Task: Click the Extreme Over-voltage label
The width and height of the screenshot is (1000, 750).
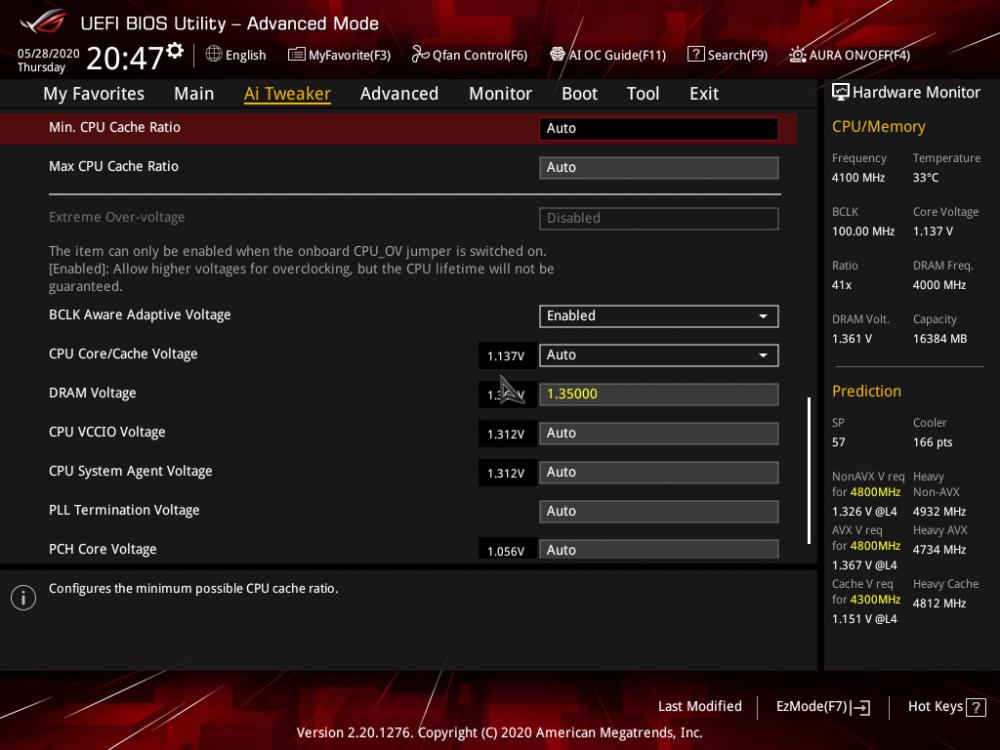Action: click(117, 217)
